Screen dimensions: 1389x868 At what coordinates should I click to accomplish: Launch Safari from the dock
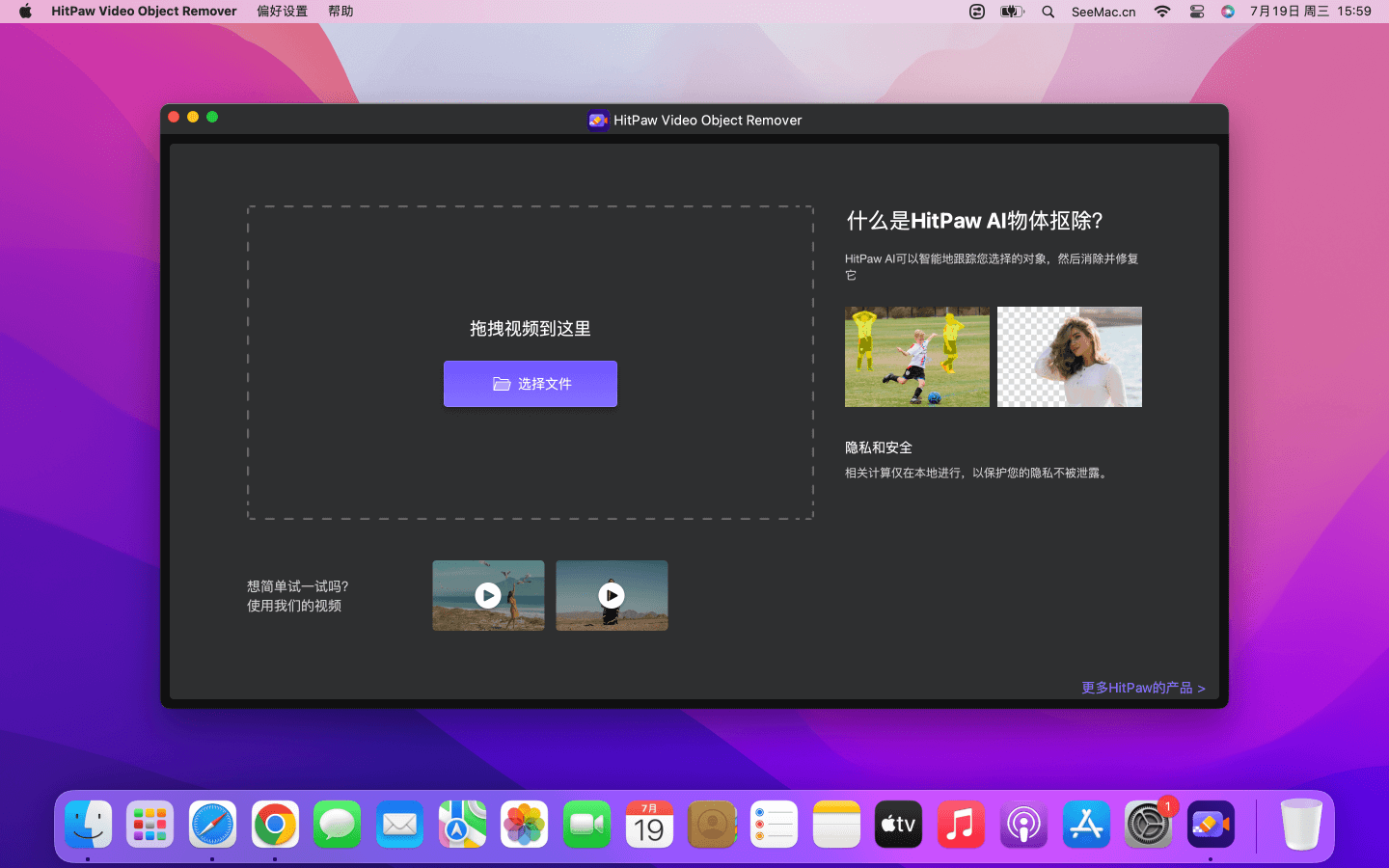pos(212,825)
